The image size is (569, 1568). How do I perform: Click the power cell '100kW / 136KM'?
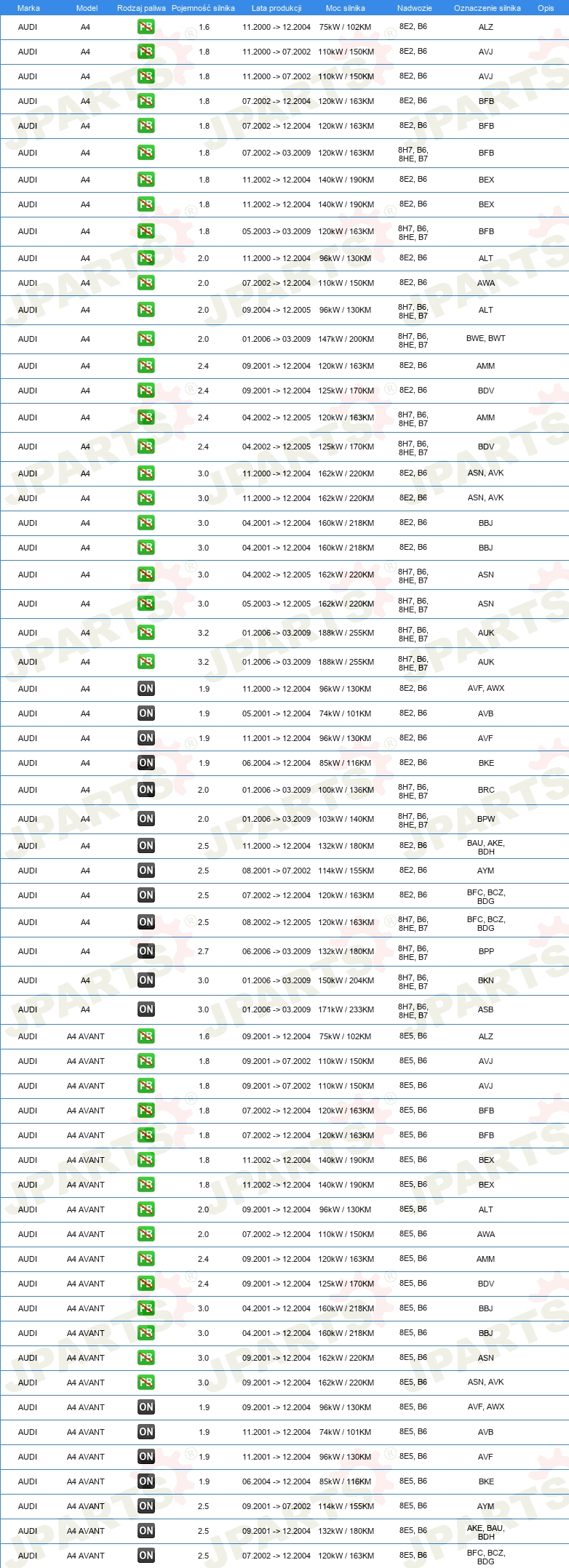346,790
